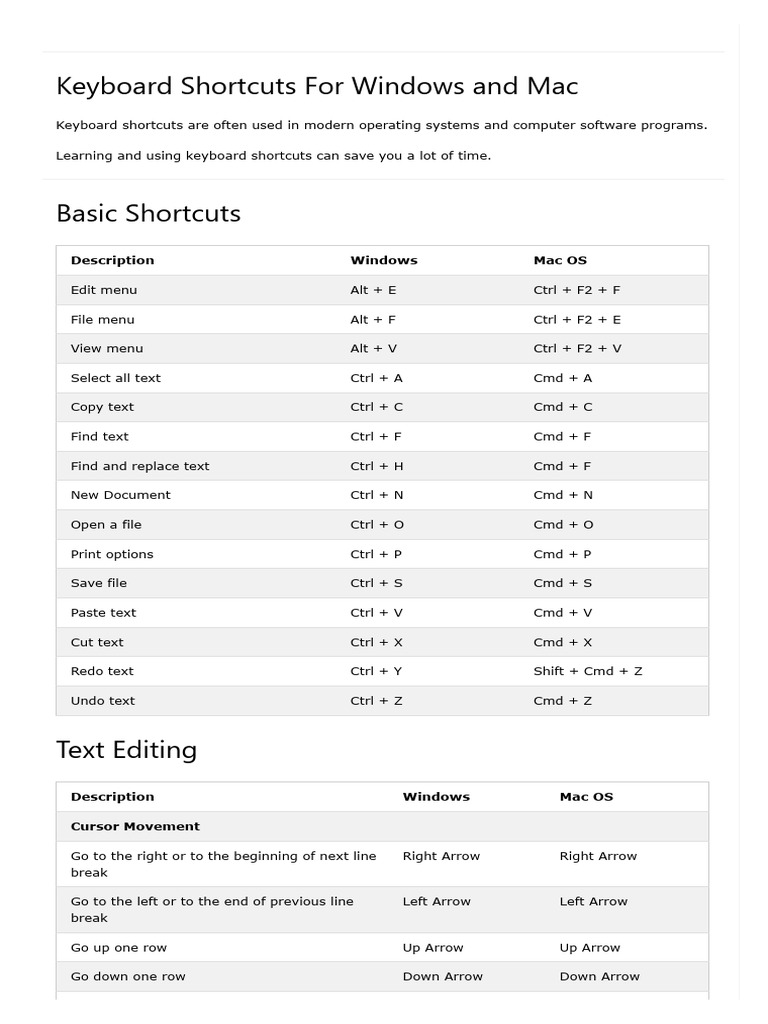768x1024 pixels.
Task: Click the 'Alt + F' Windows shortcut cell
Action: coord(373,319)
